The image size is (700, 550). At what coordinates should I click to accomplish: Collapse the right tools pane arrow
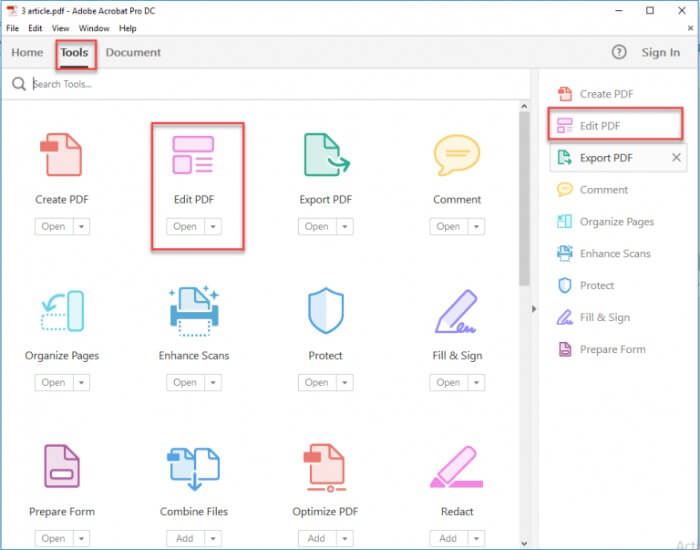point(533,308)
